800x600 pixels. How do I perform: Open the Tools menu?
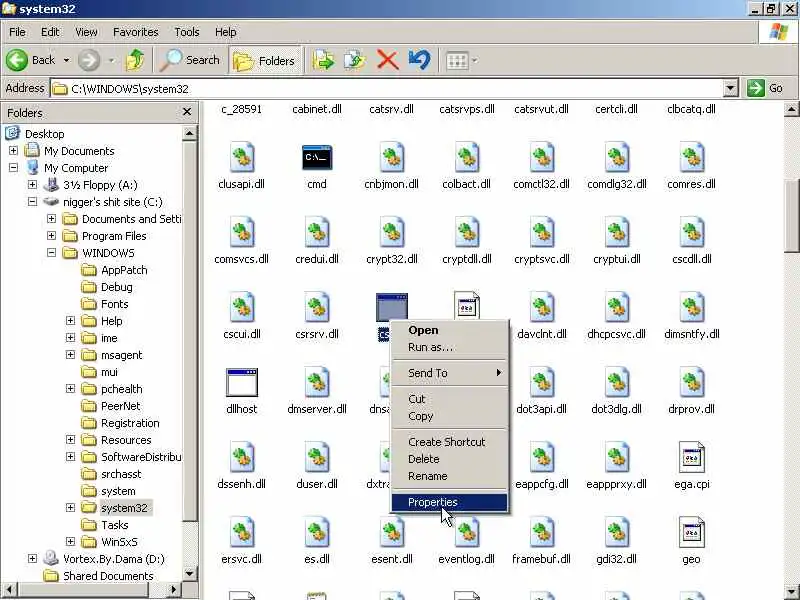coord(187,32)
